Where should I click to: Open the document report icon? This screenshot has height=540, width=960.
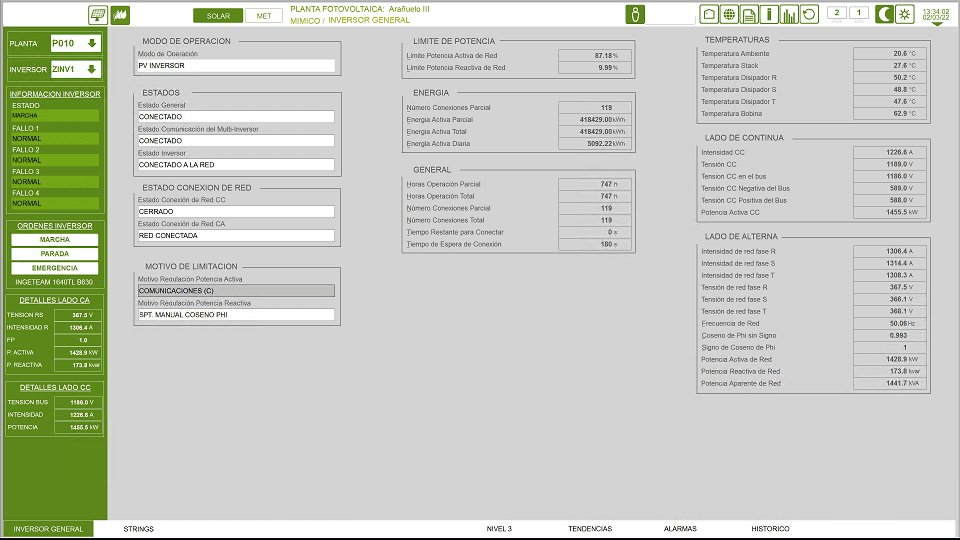pyautogui.click(x=749, y=14)
